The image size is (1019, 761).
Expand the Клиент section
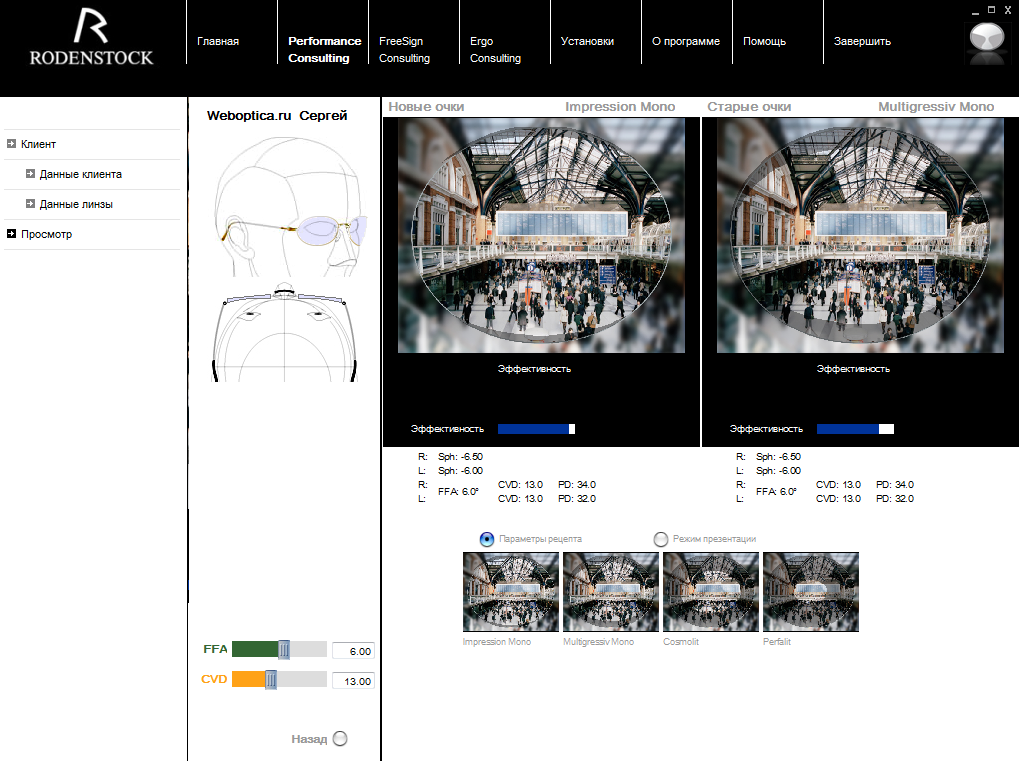point(11,144)
